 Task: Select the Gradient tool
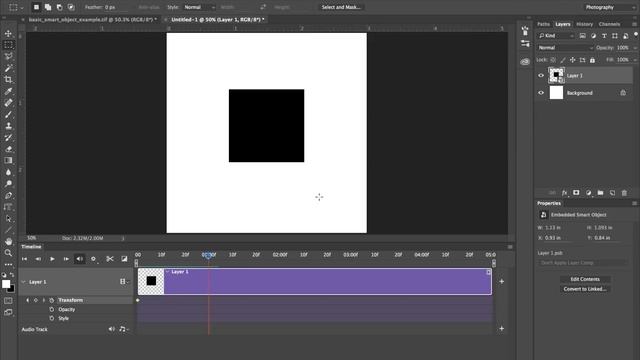[8, 160]
